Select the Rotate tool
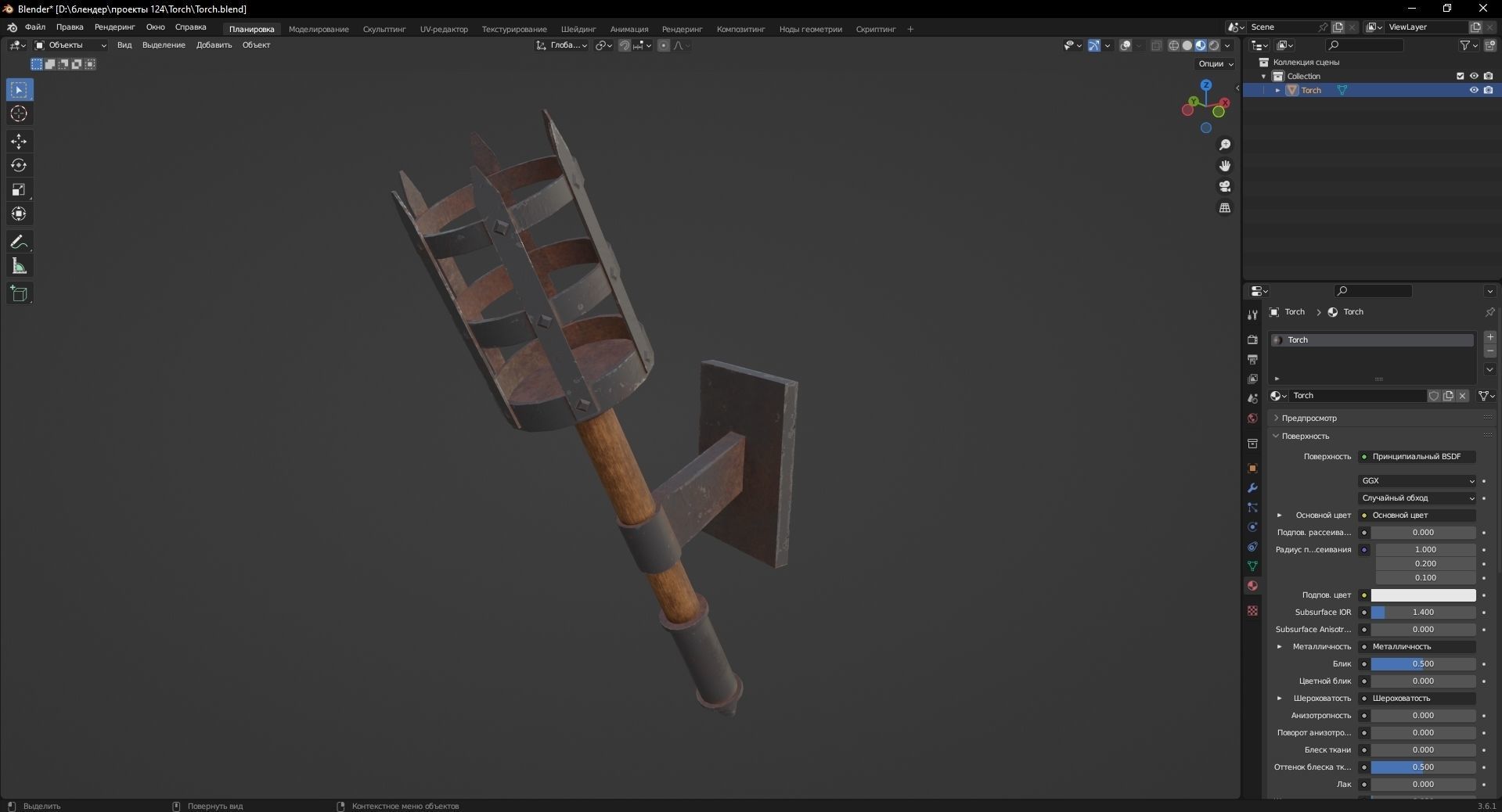 [x=19, y=165]
